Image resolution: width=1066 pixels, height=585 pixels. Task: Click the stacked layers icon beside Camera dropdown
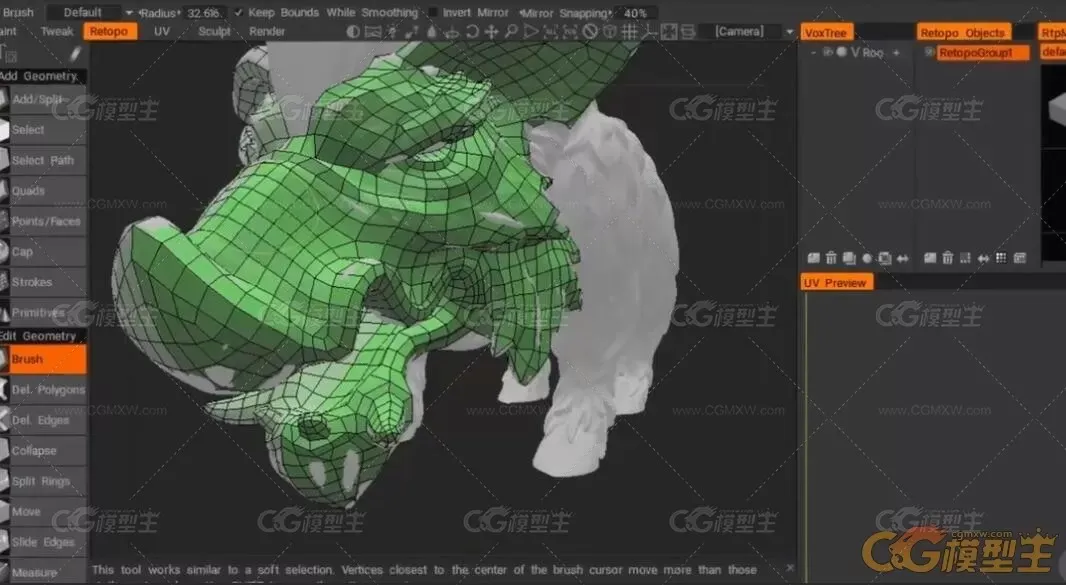(x=689, y=31)
